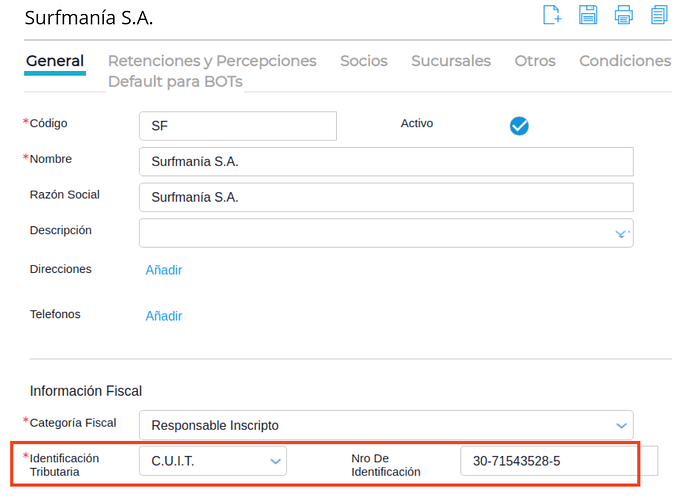689x499 pixels.
Task: Click Añadir next to Direcciones
Action: 164,270
